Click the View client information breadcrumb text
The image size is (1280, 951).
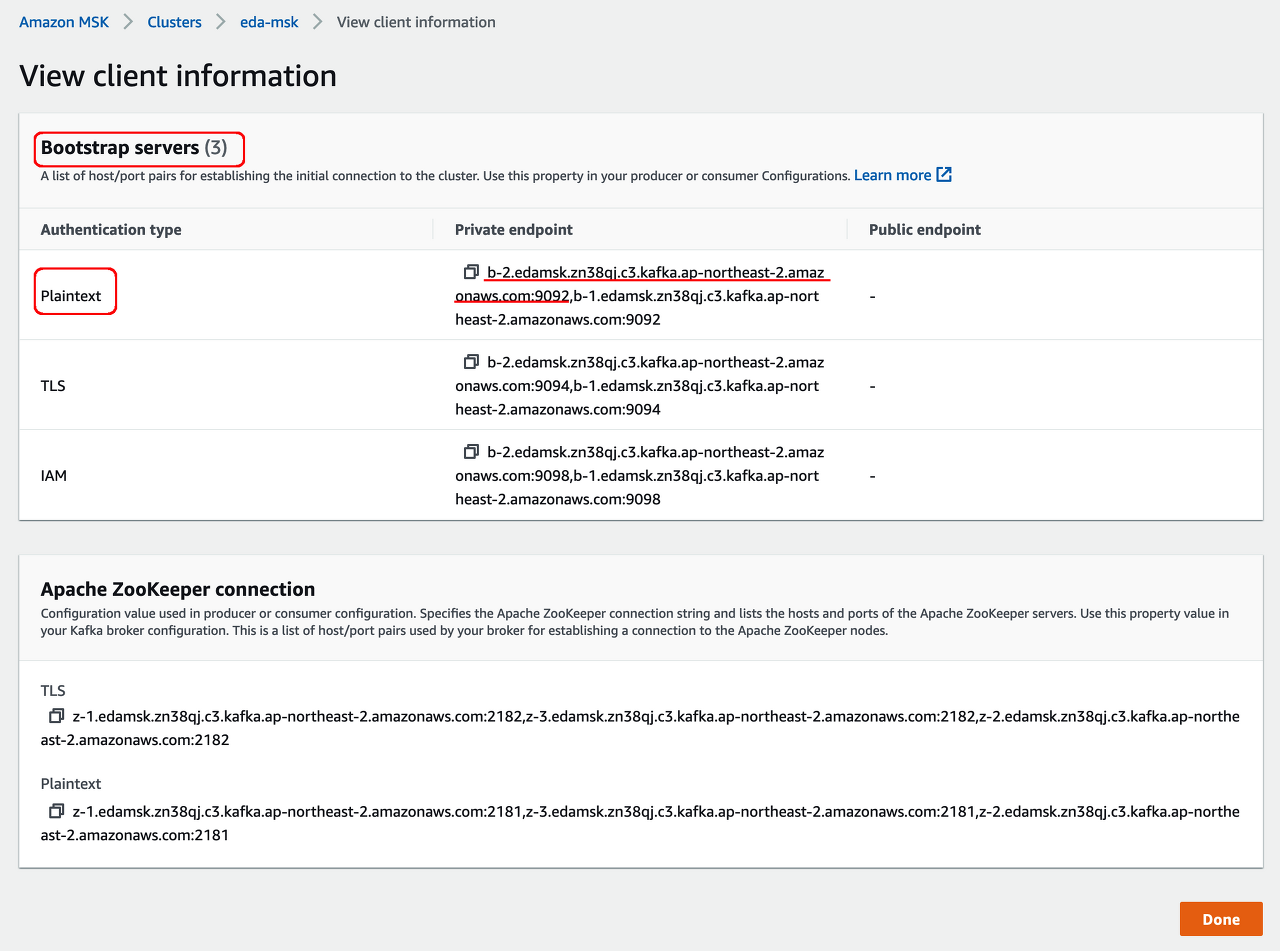[416, 22]
